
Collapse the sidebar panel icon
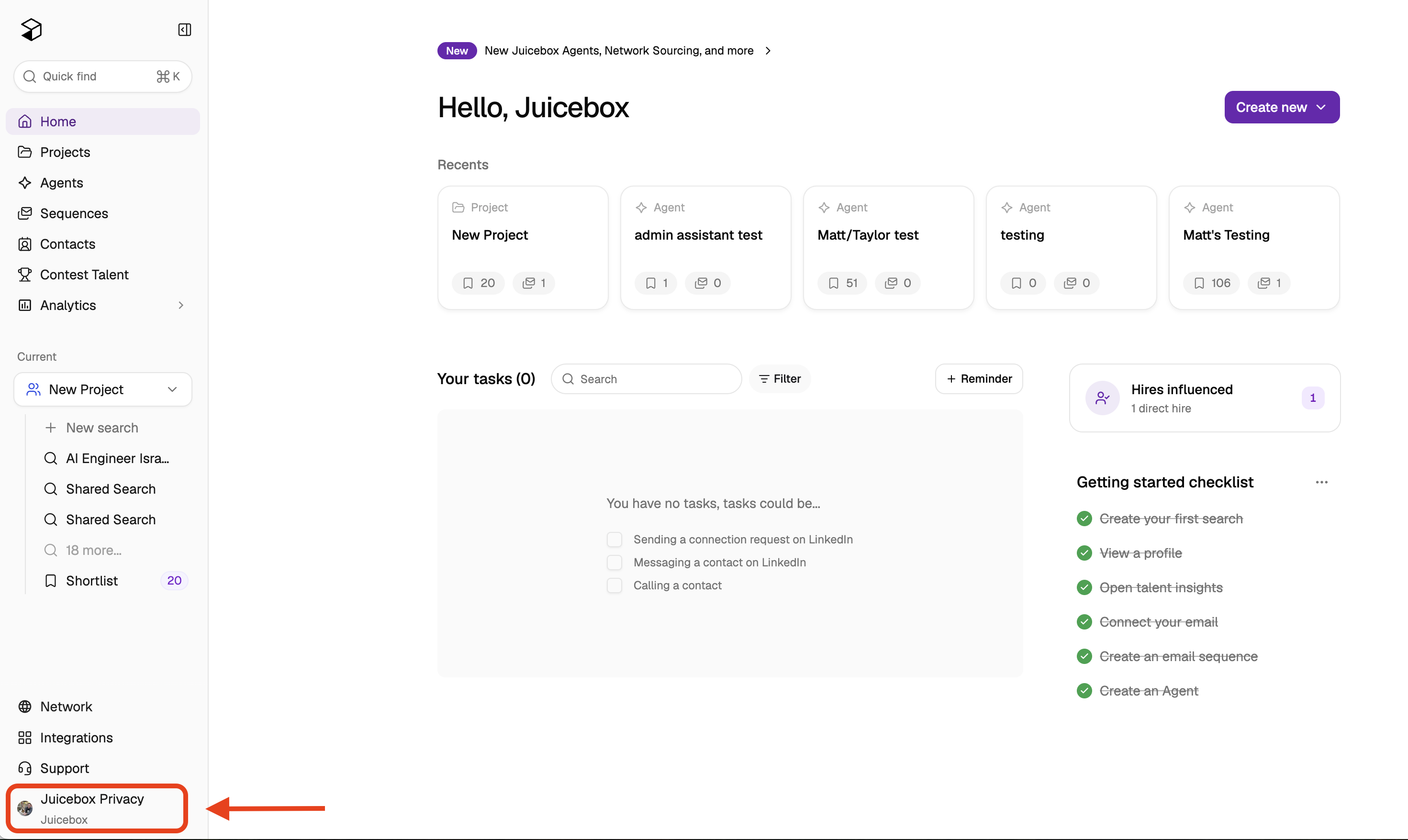click(185, 30)
